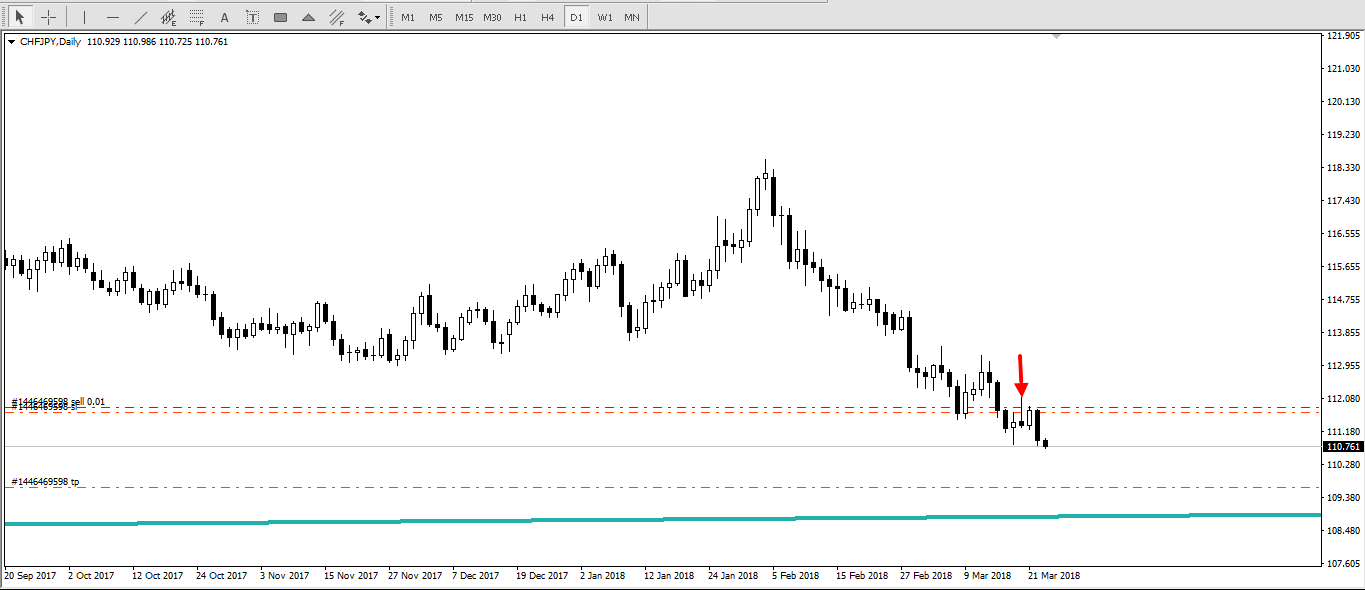Switch chart to M5 timeframe
The width and height of the screenshot is (1365, 590).
click(436, 17)
